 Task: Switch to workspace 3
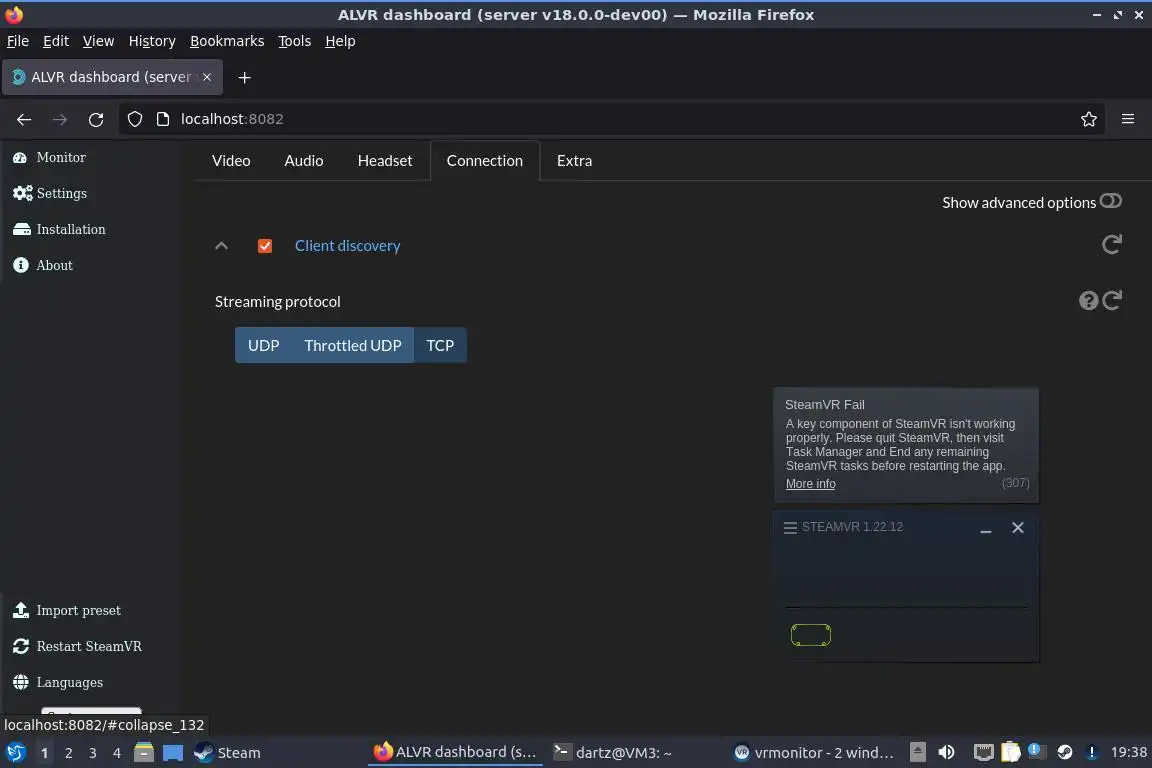click(x=93, y=753)
